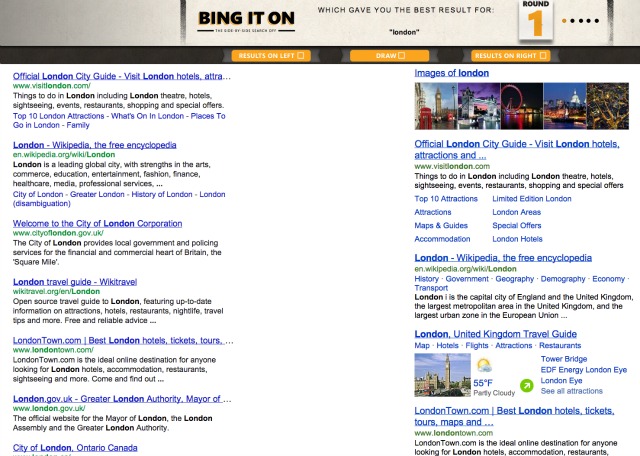The image size is (640, 456).
Task: Open Demography link under Wikipedia result
Action: click(x=563, y=279)
